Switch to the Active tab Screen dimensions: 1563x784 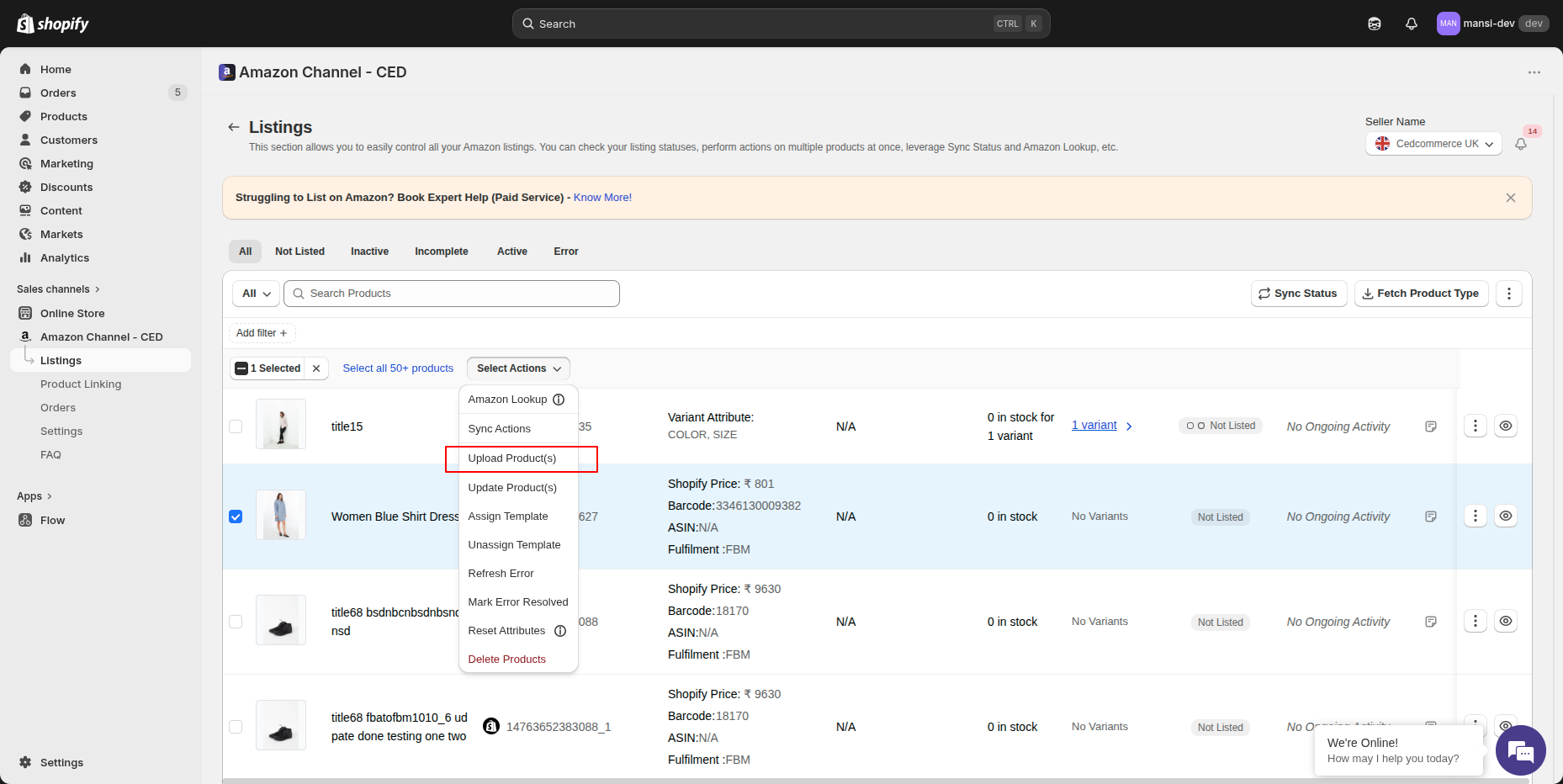click(x=512, y=252)
